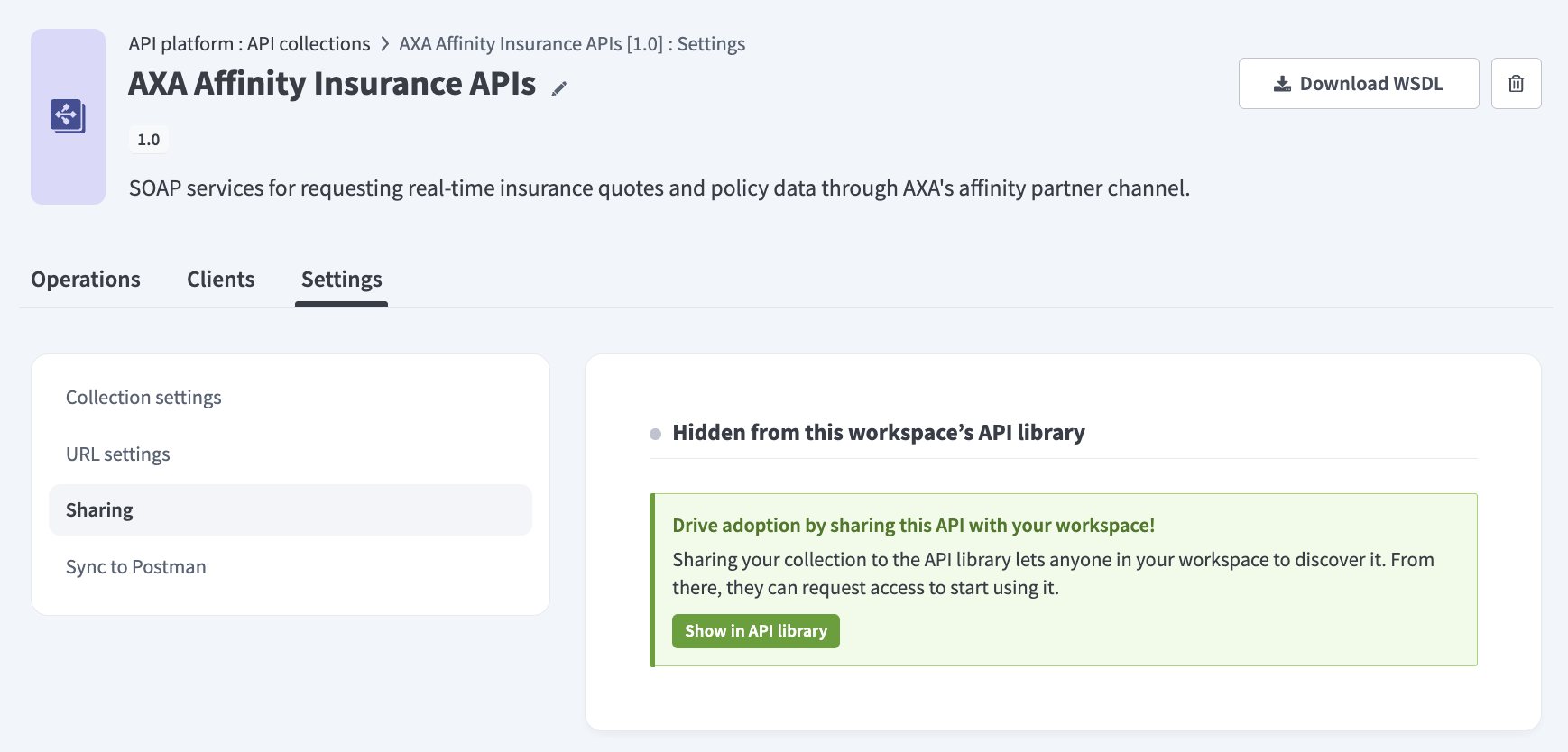Screen dimensions: 1568x752
Task: Open Collection settings in sidebar
Action: [x=291, y=398]
